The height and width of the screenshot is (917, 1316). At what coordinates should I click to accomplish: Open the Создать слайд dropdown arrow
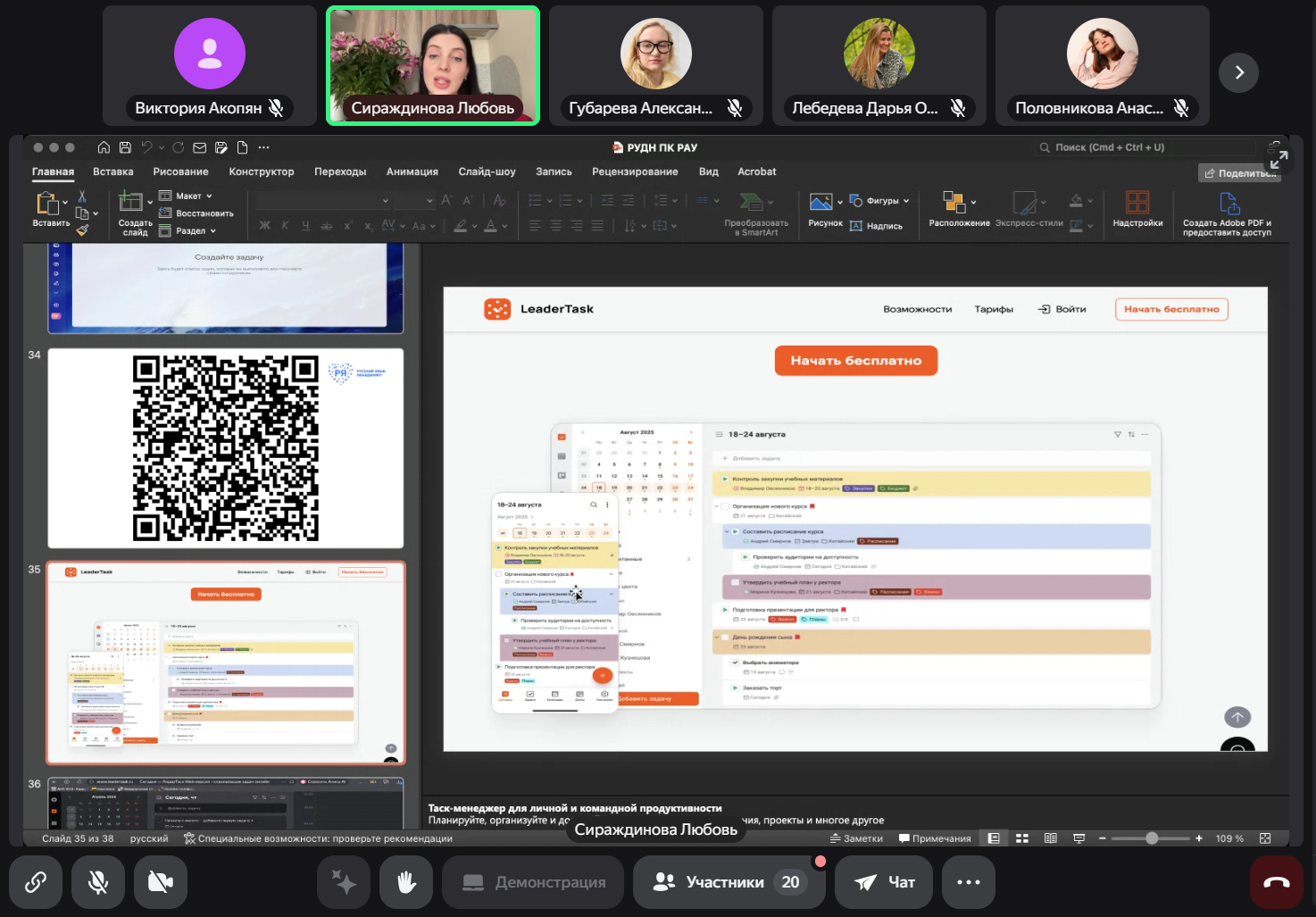tap(149, 203)
